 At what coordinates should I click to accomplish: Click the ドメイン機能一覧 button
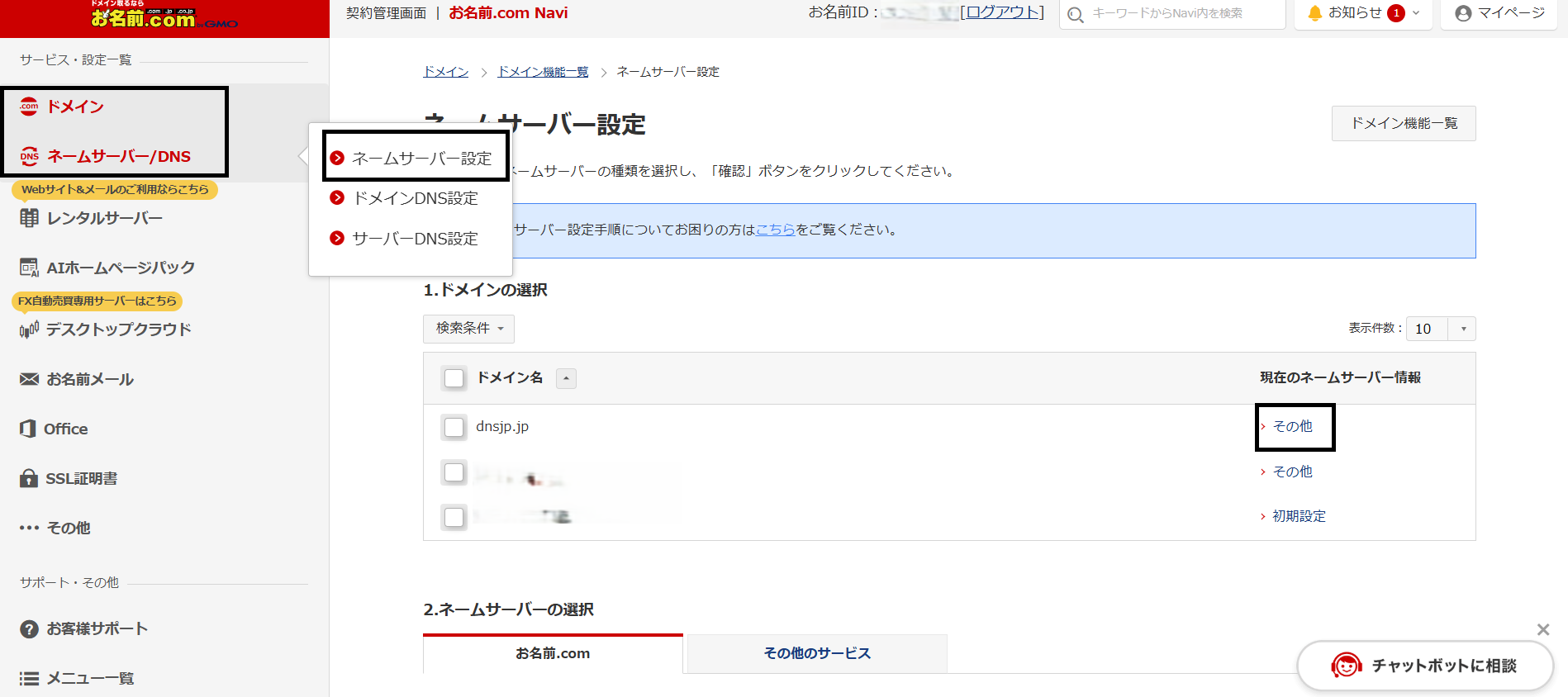click(x=1404, y=123)
